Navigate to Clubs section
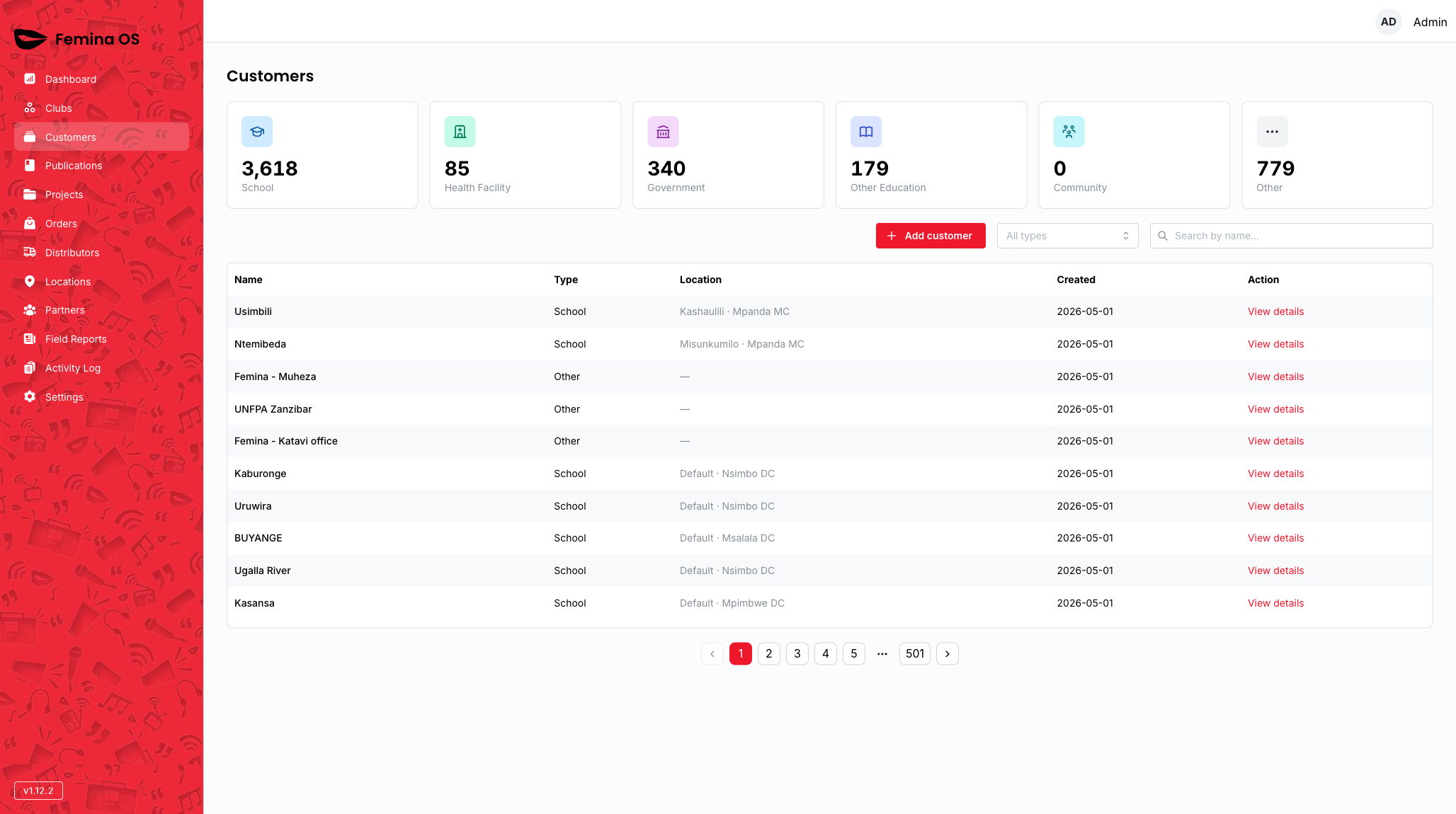This screenshot has height=814, width=1456. point(101,108)
